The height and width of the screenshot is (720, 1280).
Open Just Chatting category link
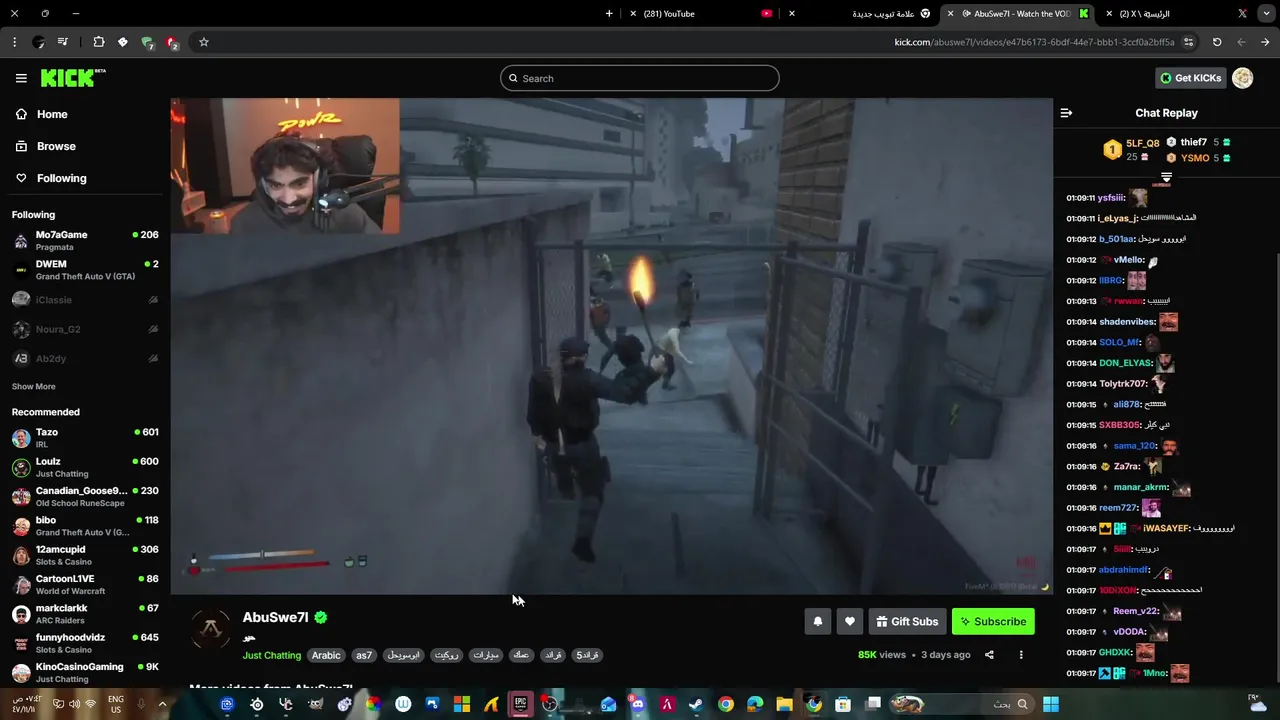271,655
